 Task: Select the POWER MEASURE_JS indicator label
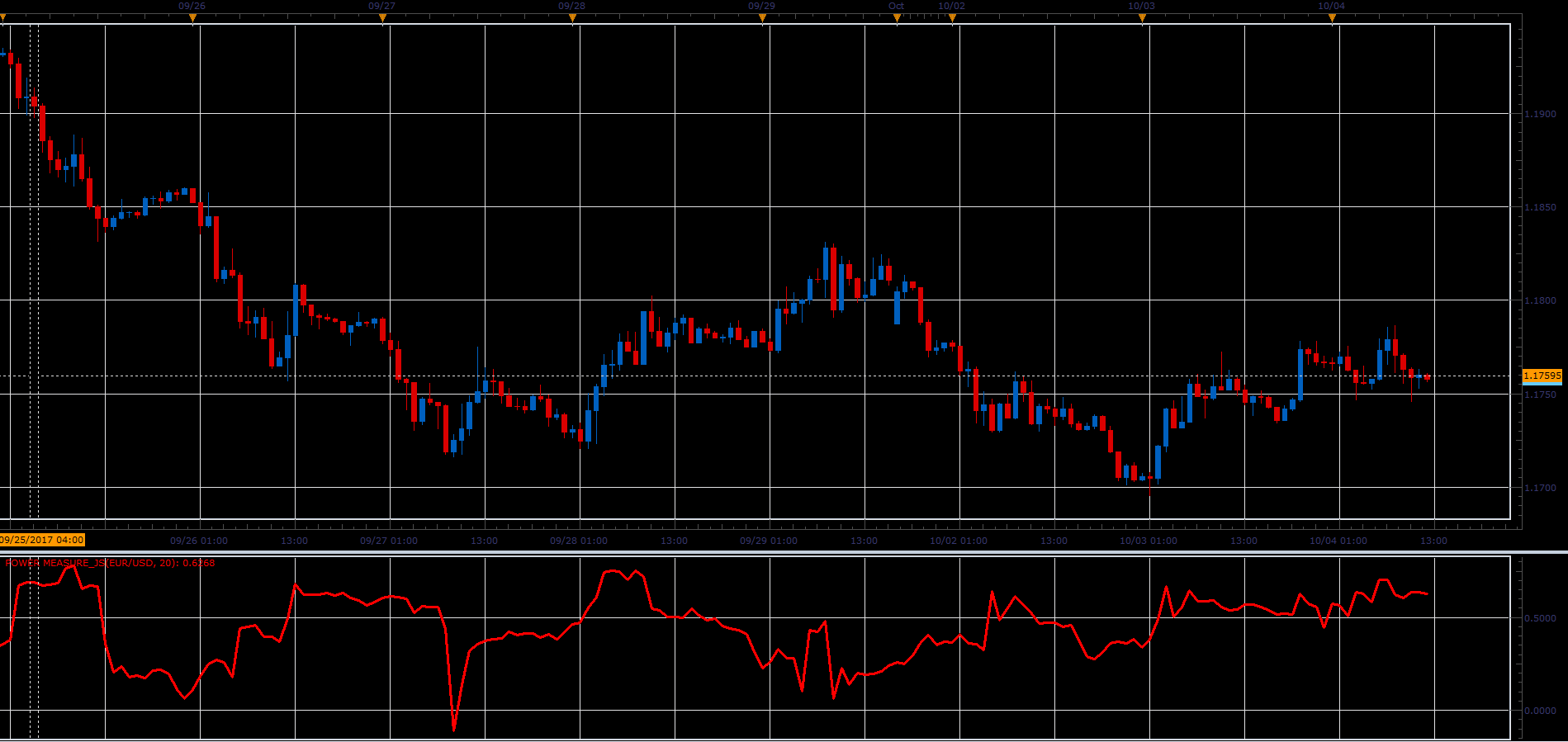(110, 563)
